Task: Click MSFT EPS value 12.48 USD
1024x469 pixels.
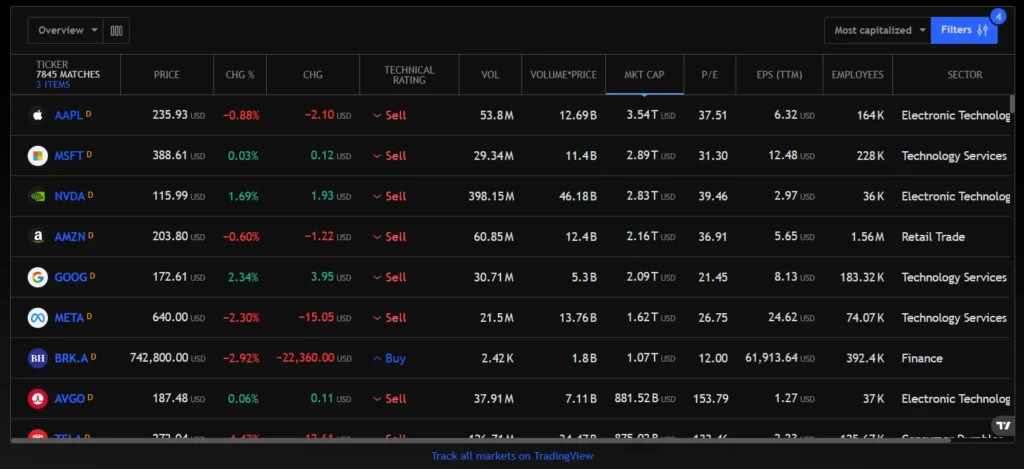Action: point(792,155)
